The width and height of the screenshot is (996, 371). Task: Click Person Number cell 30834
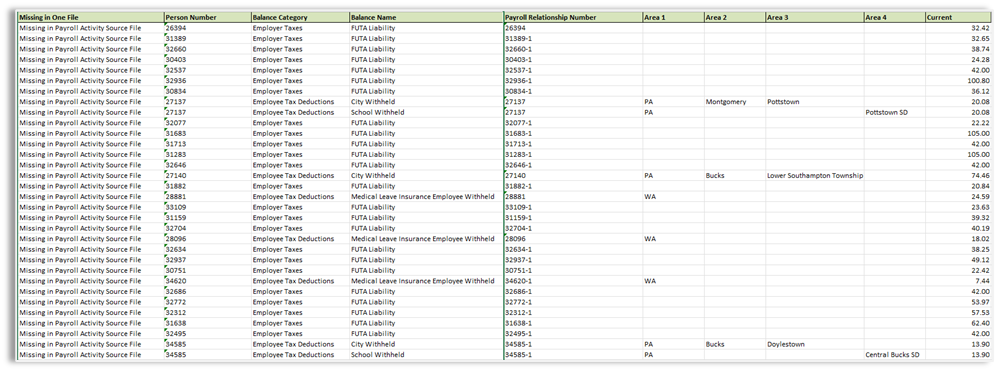[207, 91]
